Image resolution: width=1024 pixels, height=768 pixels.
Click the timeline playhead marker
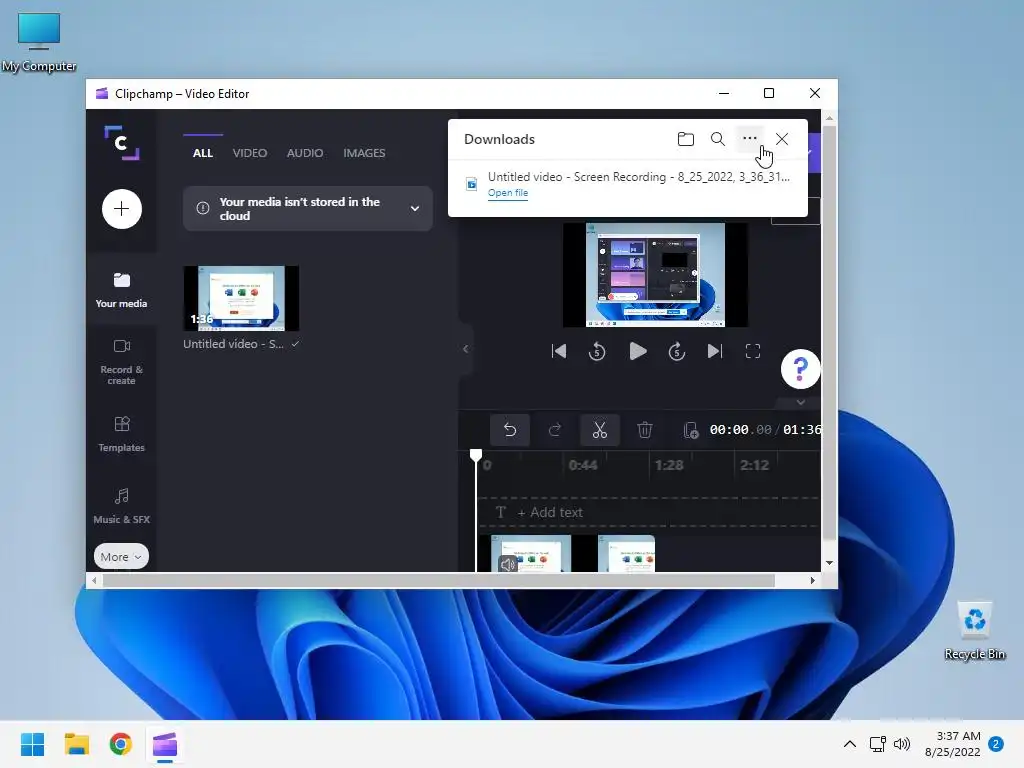point(476,455)
